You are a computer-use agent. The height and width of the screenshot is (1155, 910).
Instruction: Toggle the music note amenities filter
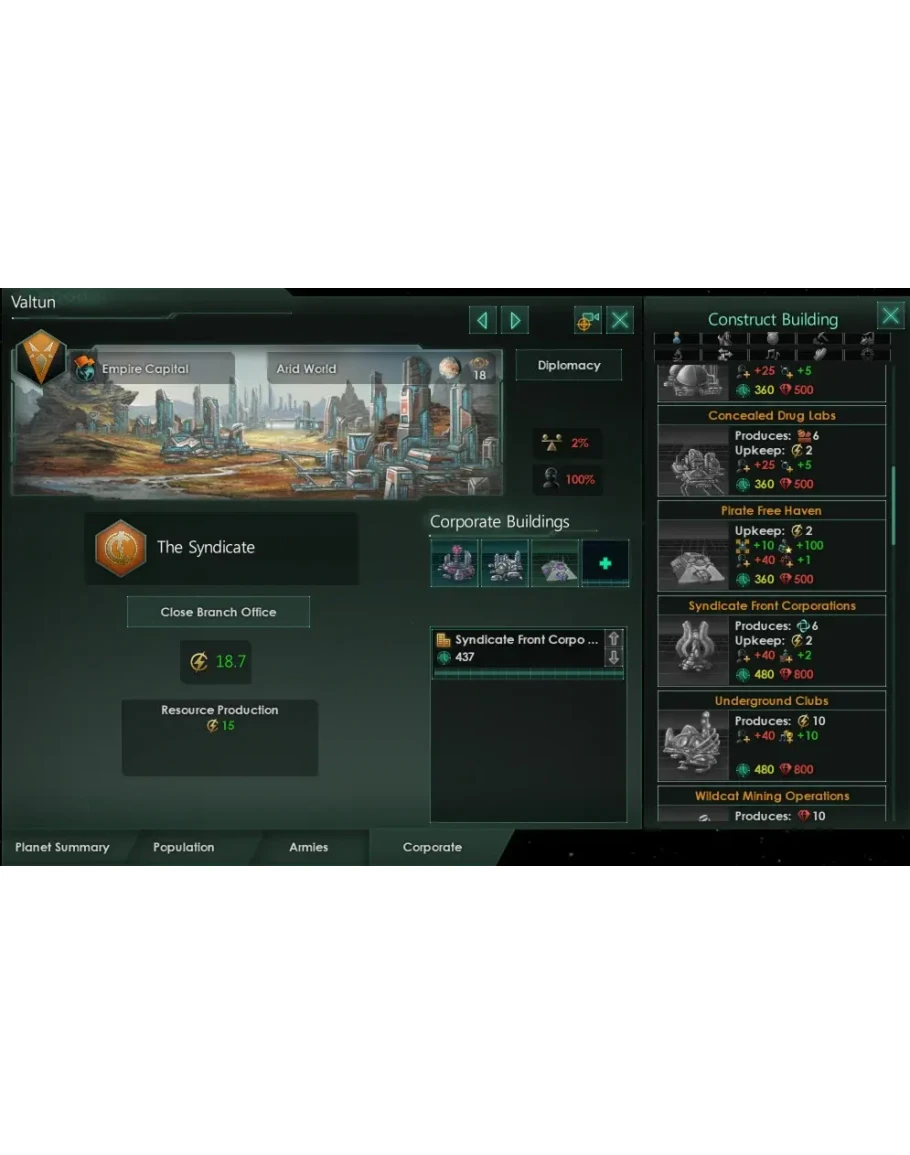(x=772, y=354)
